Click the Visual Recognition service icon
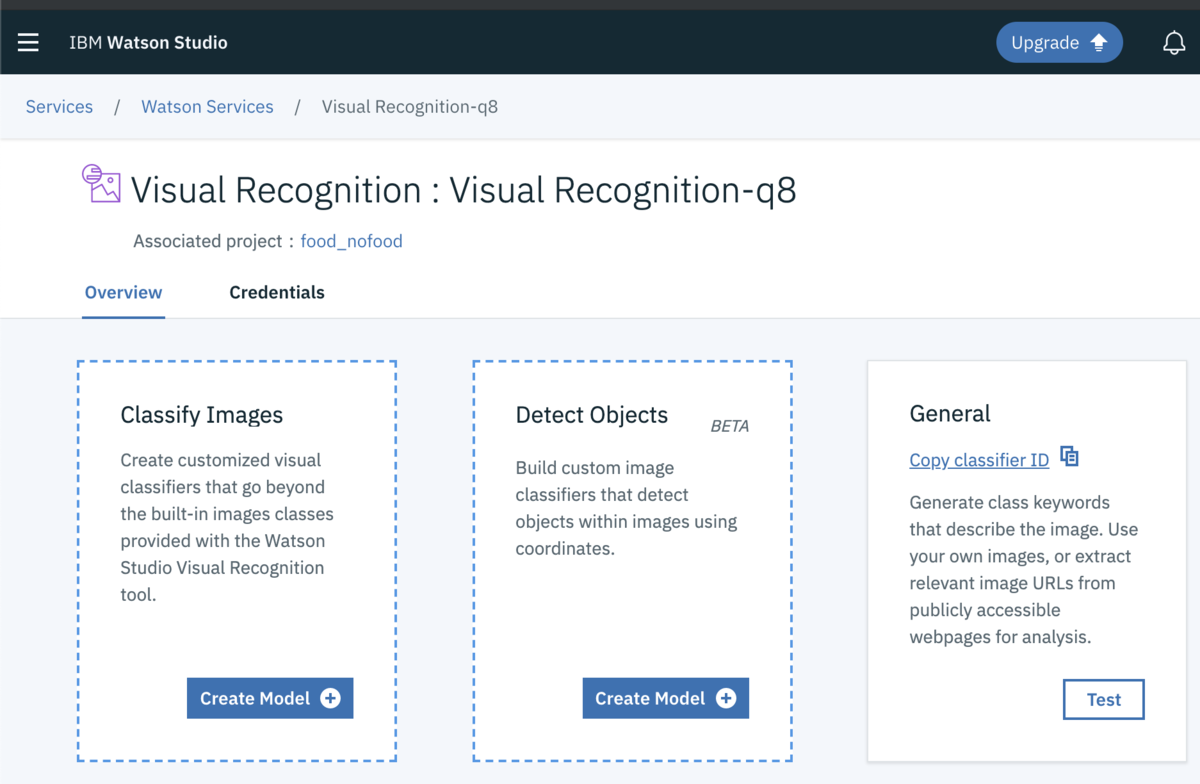1200x784 pixels. 101,183
